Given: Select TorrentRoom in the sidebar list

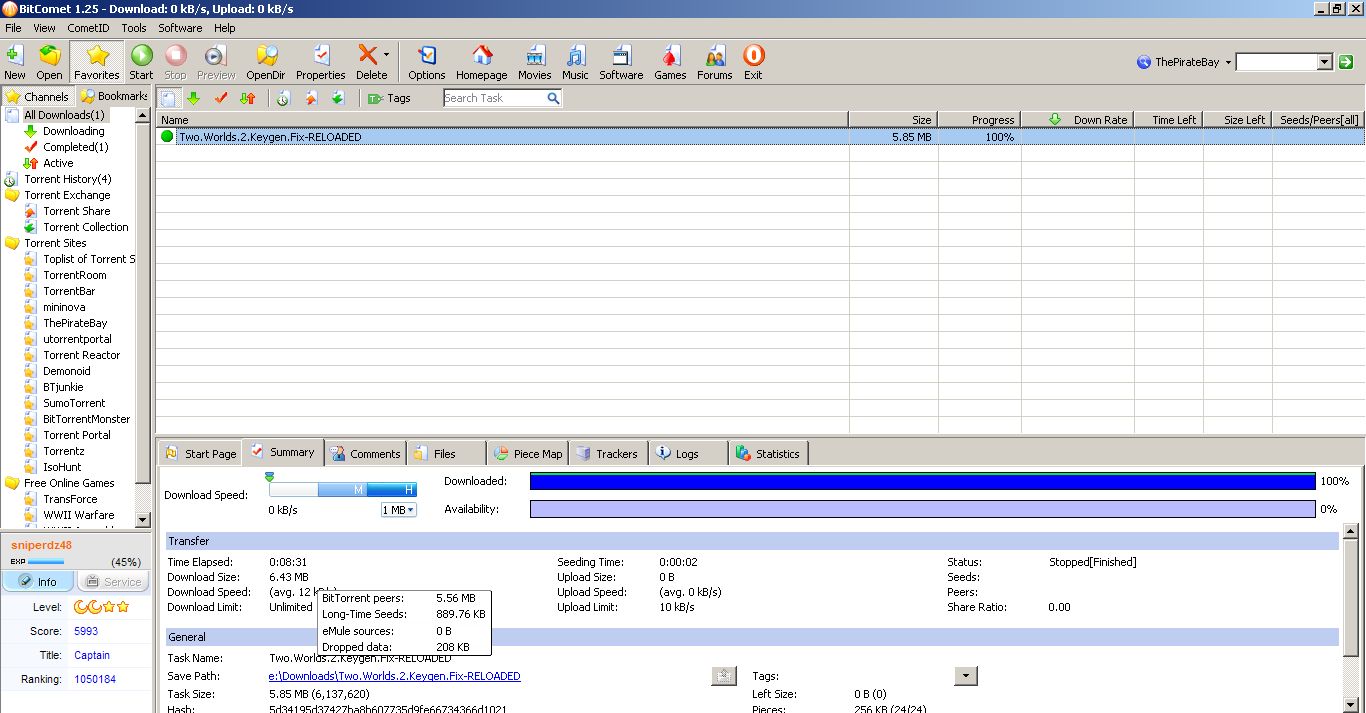Looking at the screenshot, I should (x=74, y=275).
